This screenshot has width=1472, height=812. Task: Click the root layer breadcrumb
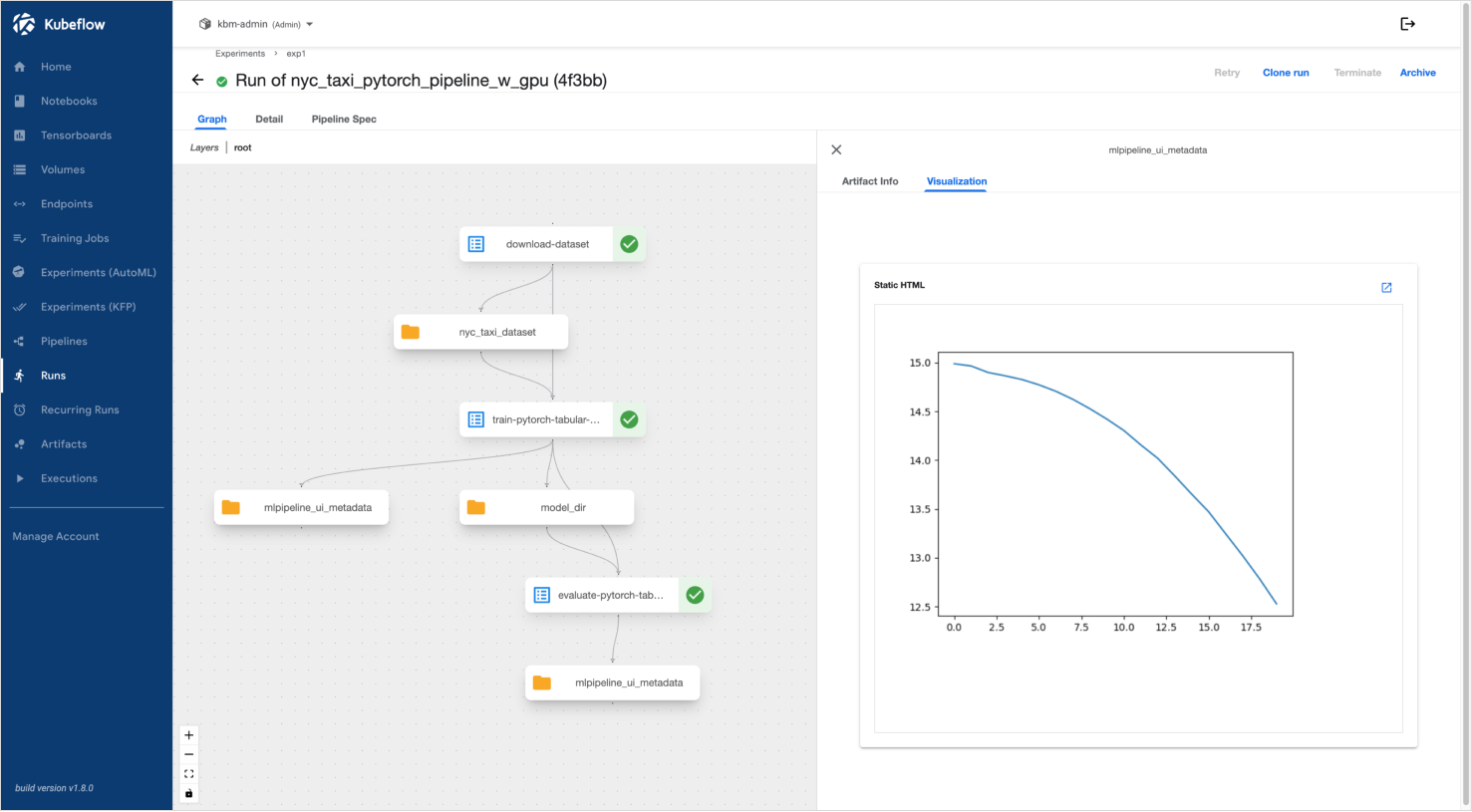(x=243, y=147)
